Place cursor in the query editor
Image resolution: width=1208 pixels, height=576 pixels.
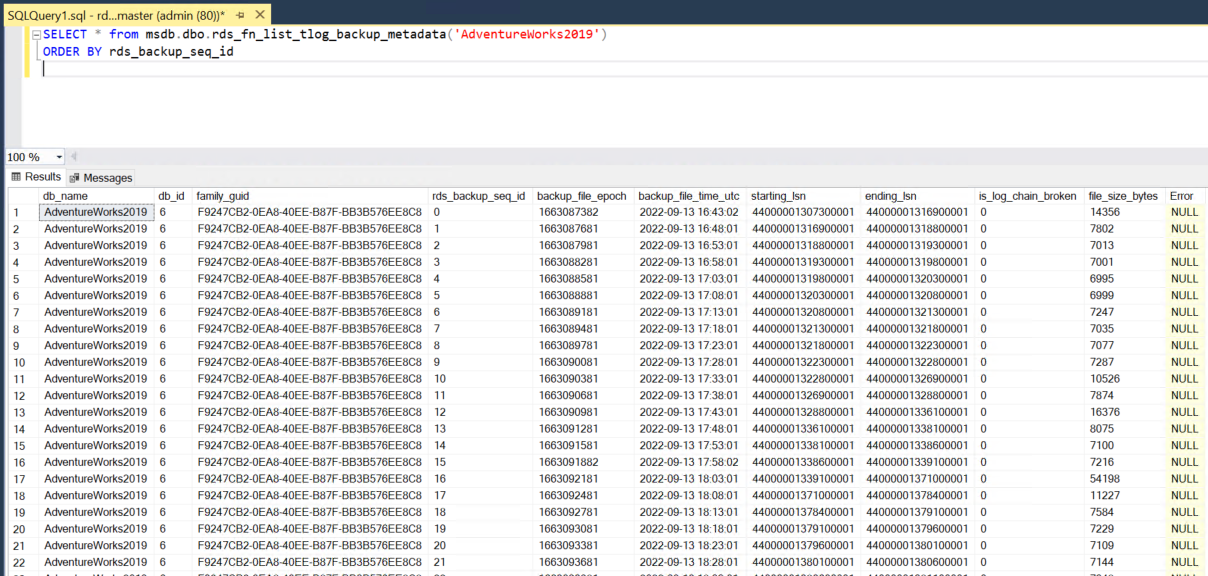click(300, 70)
